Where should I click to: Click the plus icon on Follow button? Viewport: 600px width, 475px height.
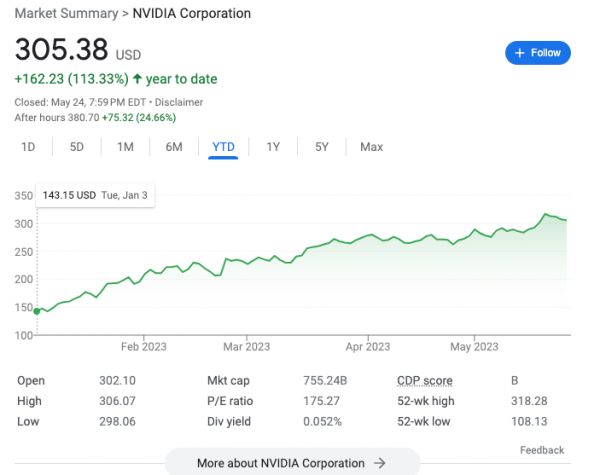[x=519, y=53]
